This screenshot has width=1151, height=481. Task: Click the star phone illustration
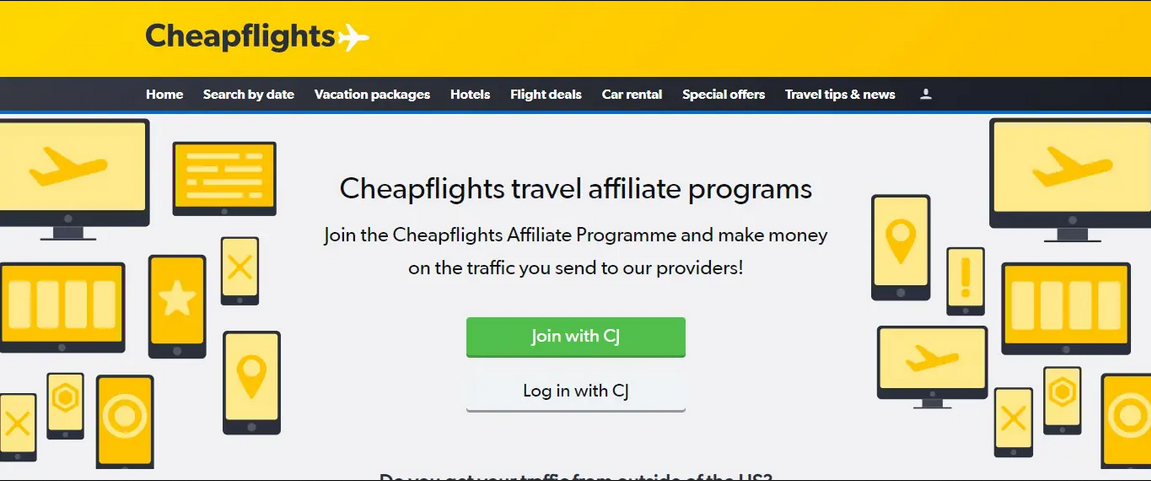tap(177, 306)
